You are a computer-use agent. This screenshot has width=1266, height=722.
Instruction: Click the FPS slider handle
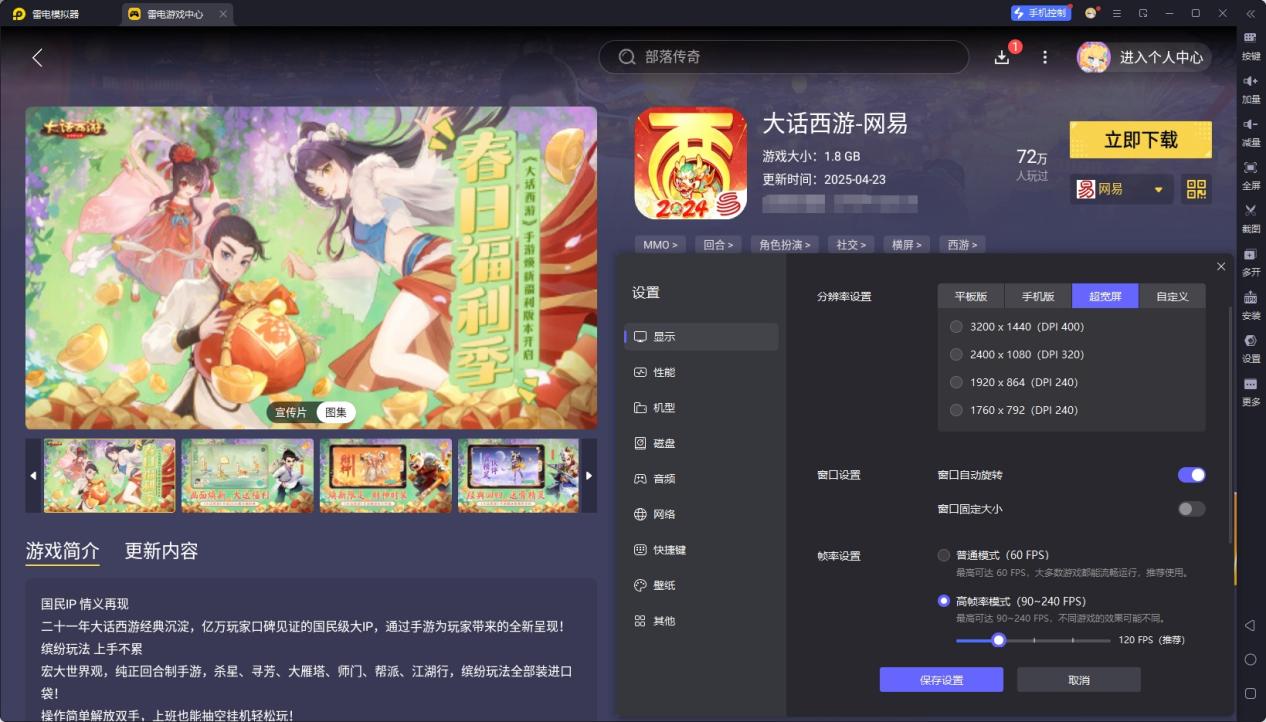(x=998, y=640)
